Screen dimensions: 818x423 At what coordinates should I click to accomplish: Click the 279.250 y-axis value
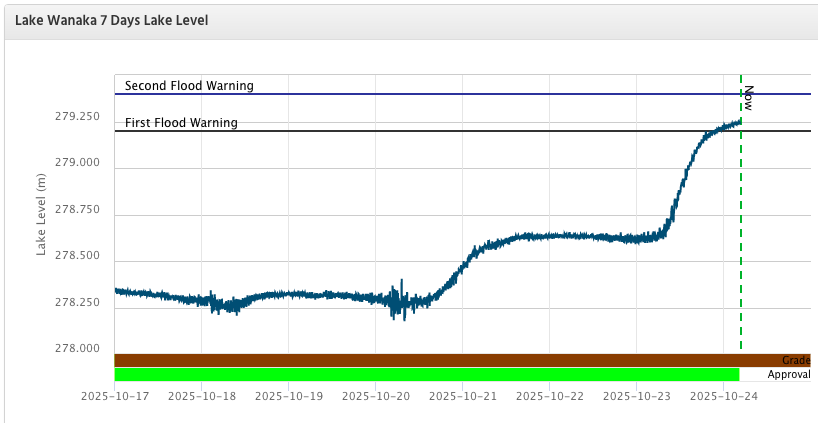click(77, 117)
